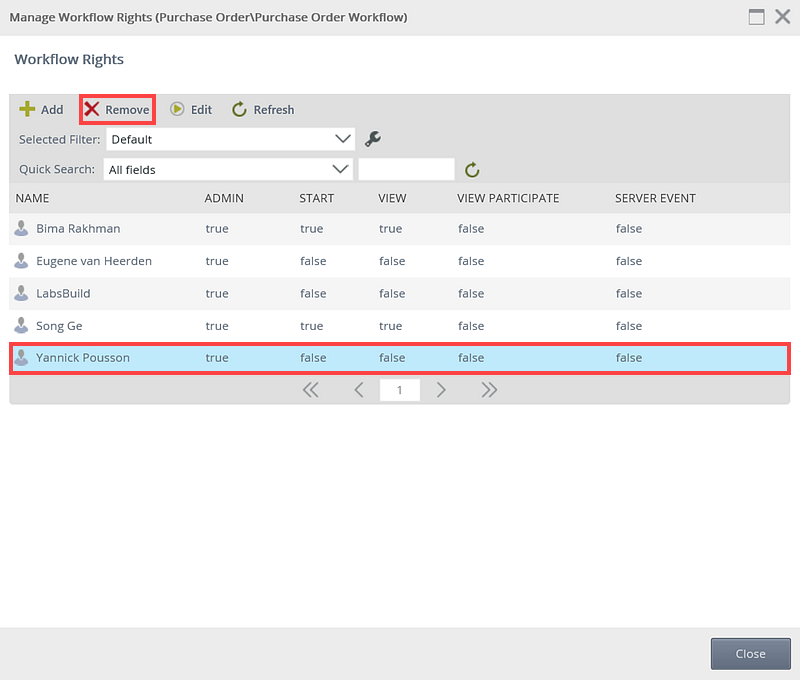Sort by the NAME column header
Screen dimensions: 800x680
[33, 198]
